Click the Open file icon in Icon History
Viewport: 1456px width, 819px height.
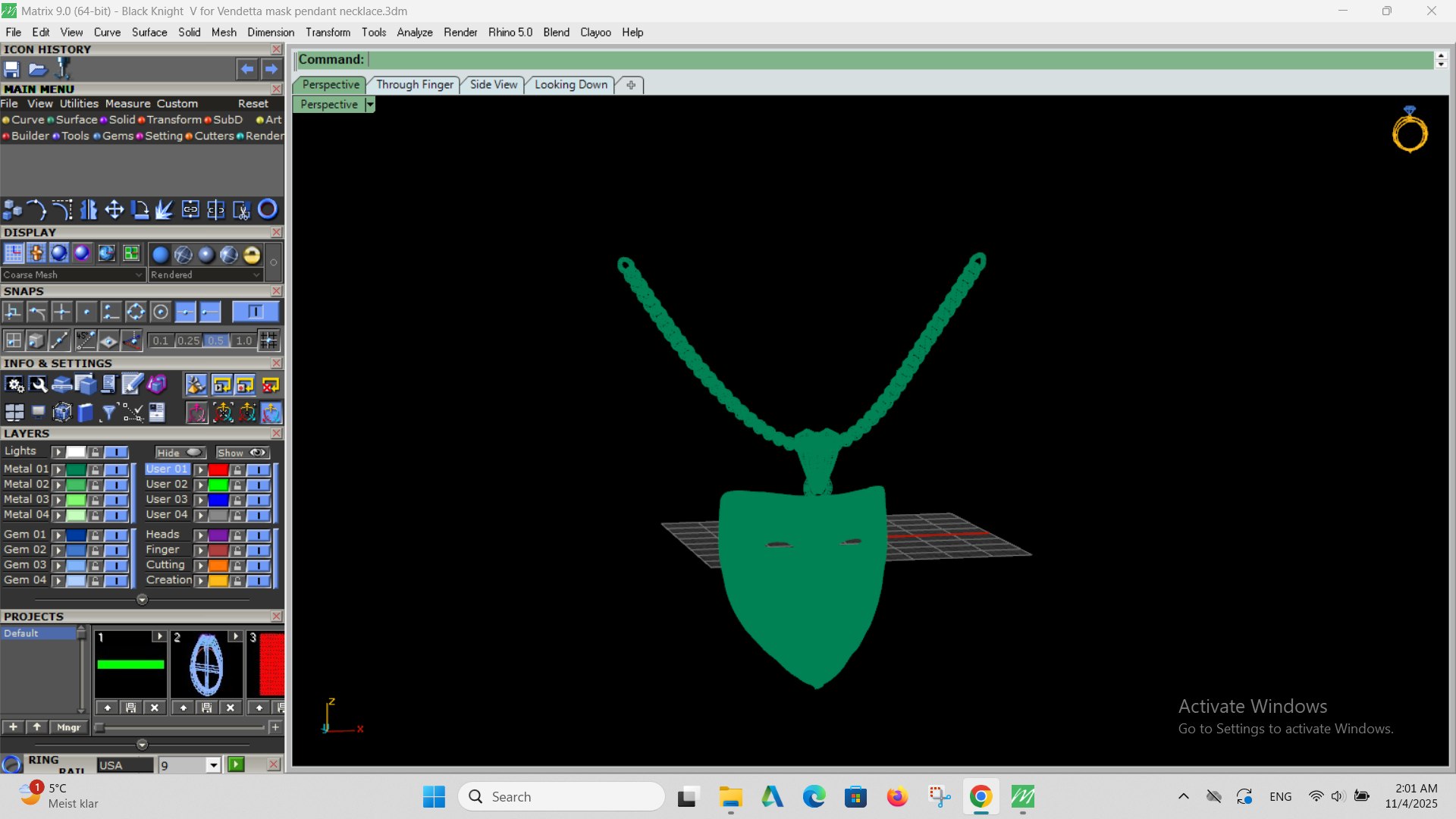tap(37, 69)
